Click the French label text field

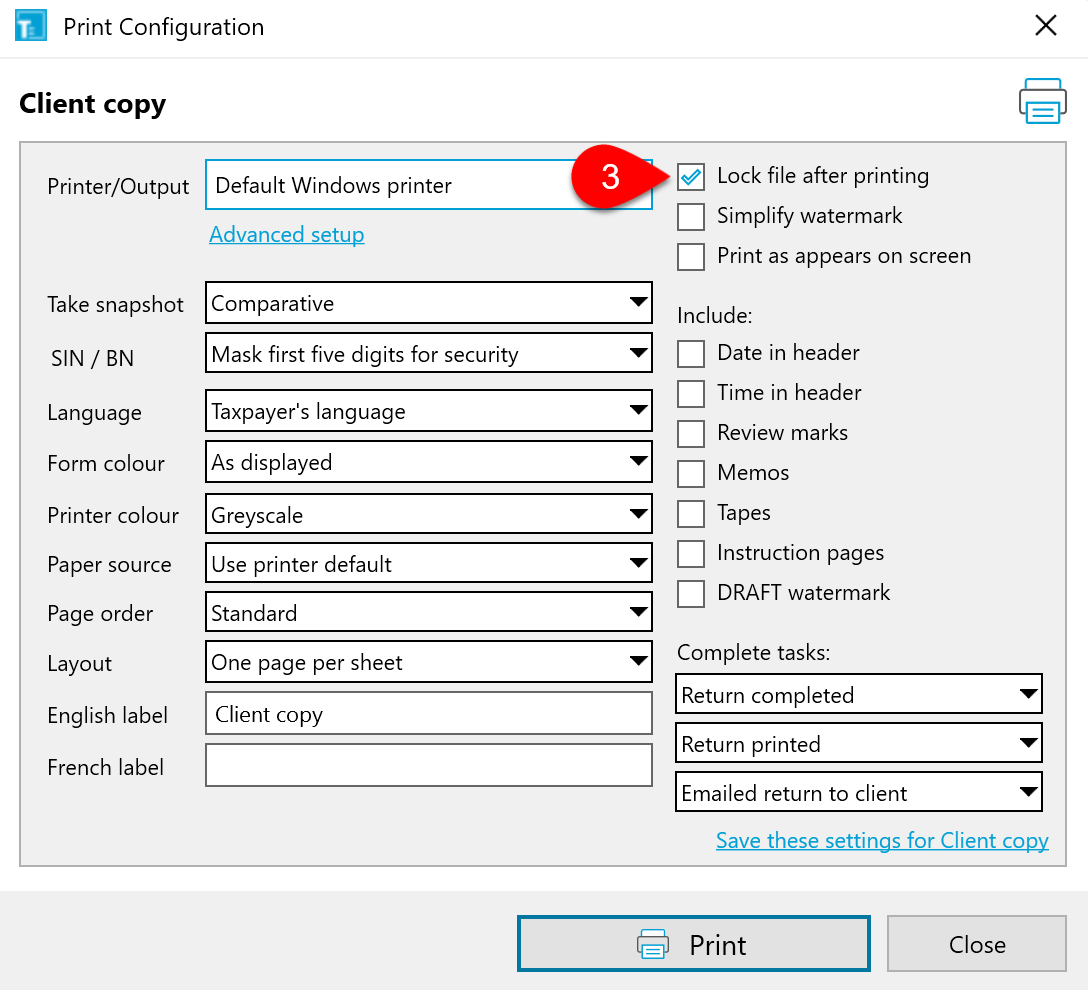[x=428, y=766]
